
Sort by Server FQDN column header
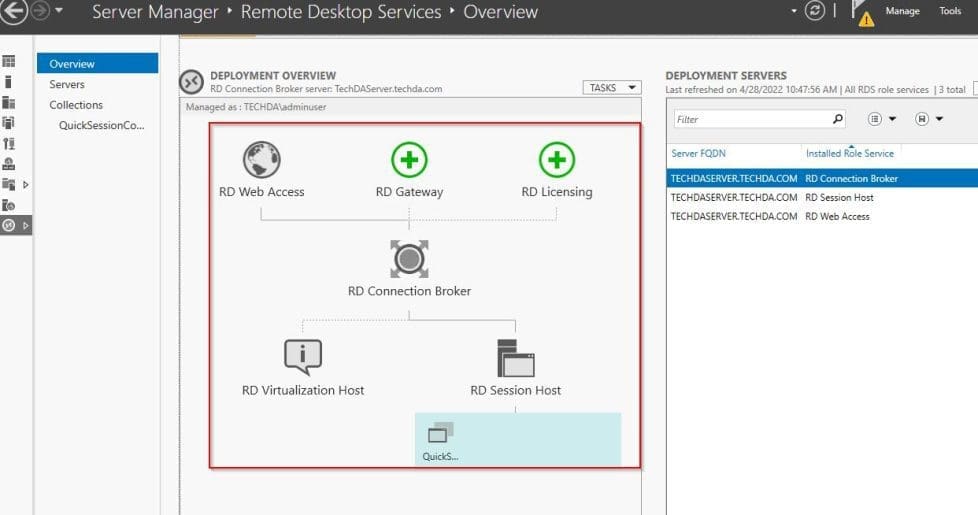tap(700, 153)
